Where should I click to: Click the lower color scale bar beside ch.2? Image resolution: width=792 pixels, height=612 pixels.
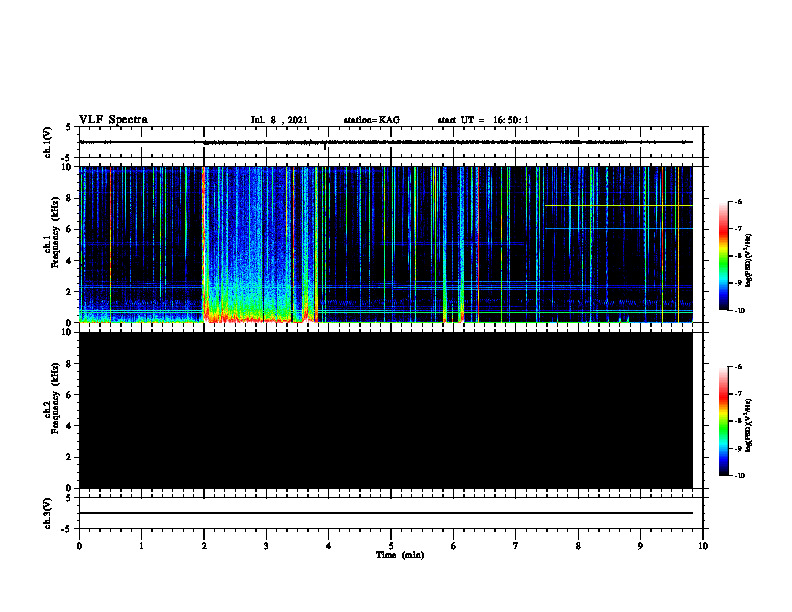[723, 421]
